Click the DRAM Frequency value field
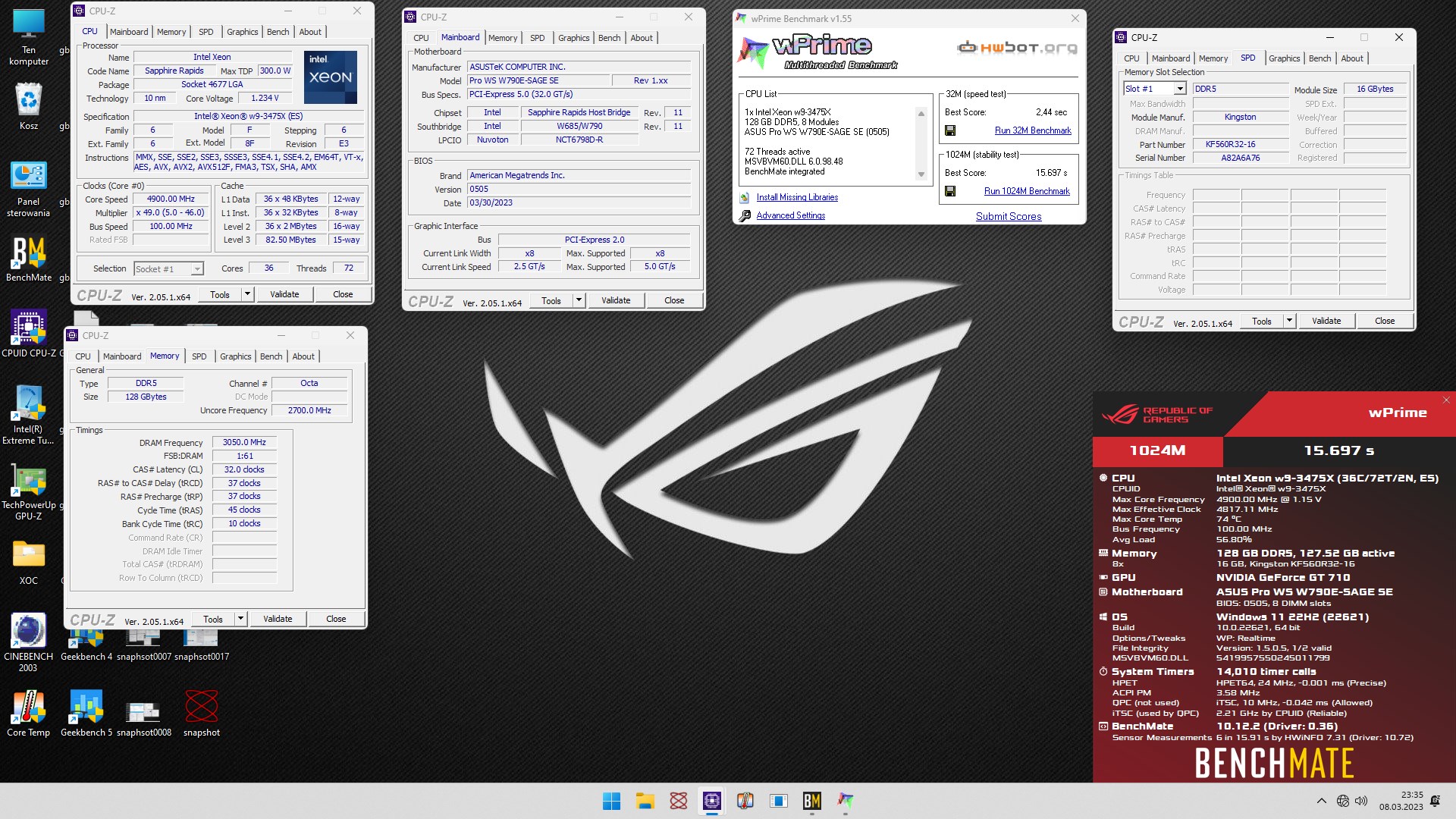The image size is (1456, 819). [x=244, y=442]
